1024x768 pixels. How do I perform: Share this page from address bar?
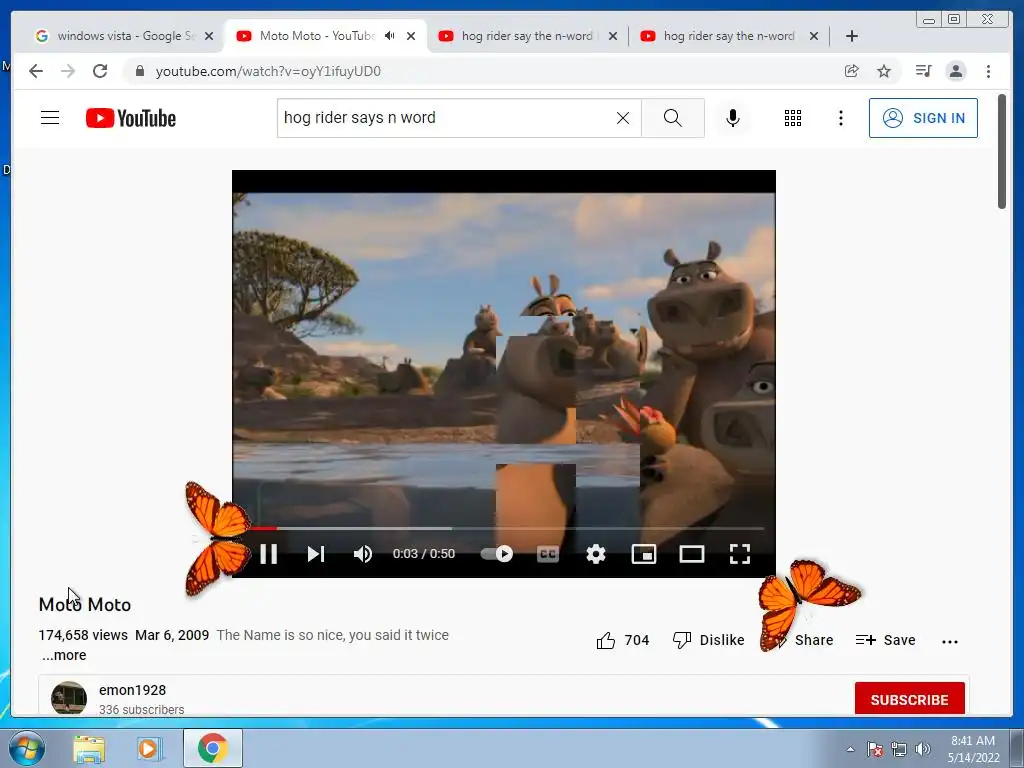(852, 71)
